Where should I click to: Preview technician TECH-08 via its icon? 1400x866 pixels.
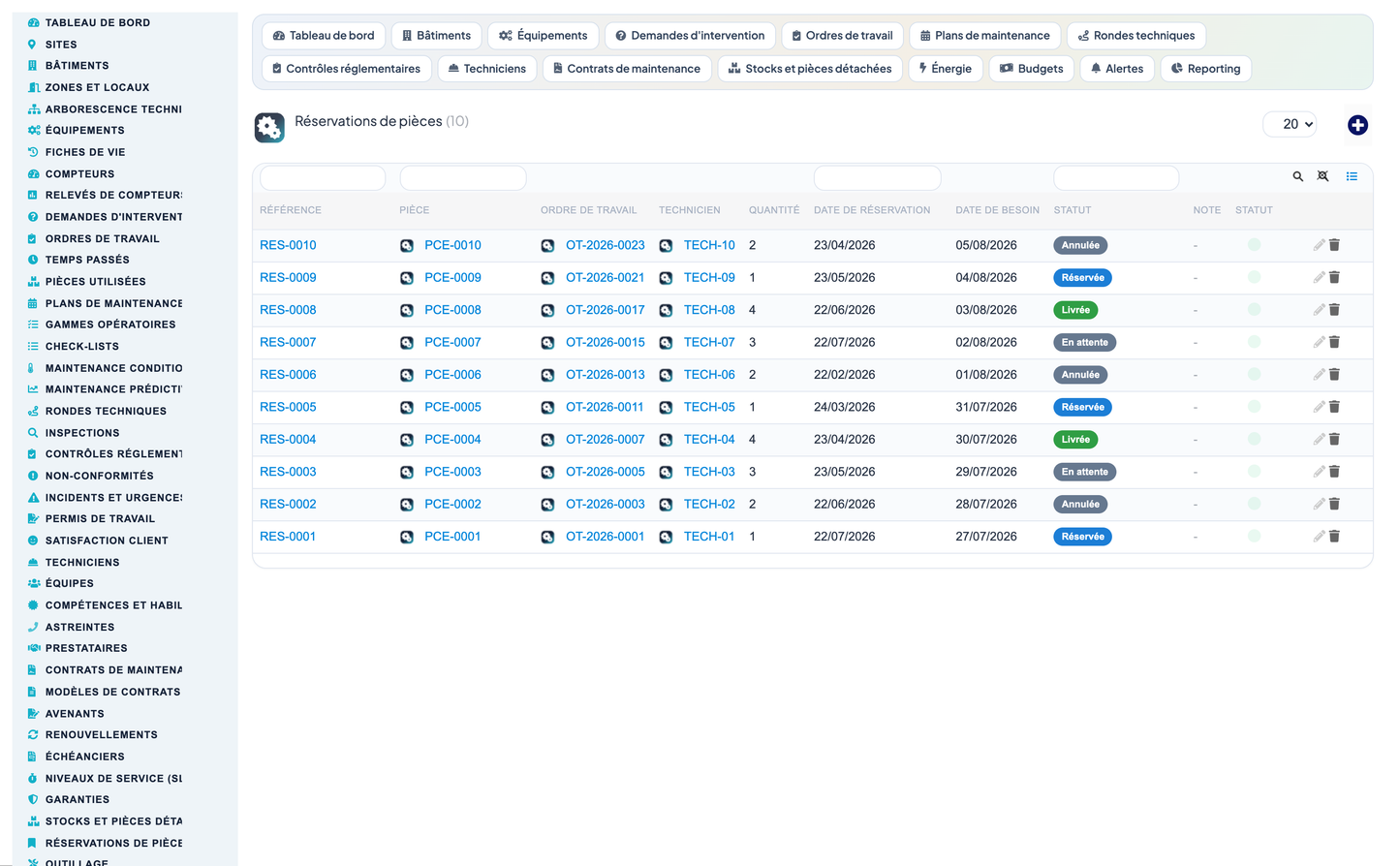pyautogui.click(x=666, y=311)
